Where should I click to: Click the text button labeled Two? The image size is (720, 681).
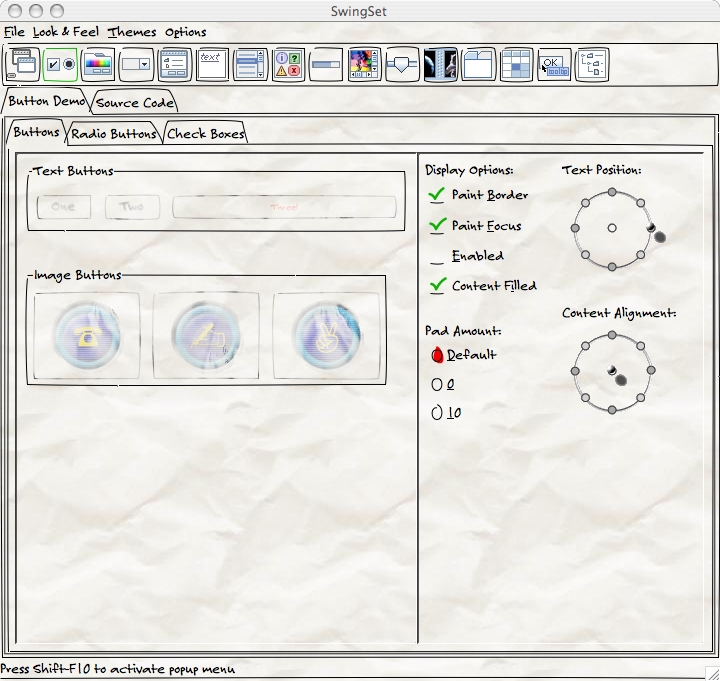point(132,207)
